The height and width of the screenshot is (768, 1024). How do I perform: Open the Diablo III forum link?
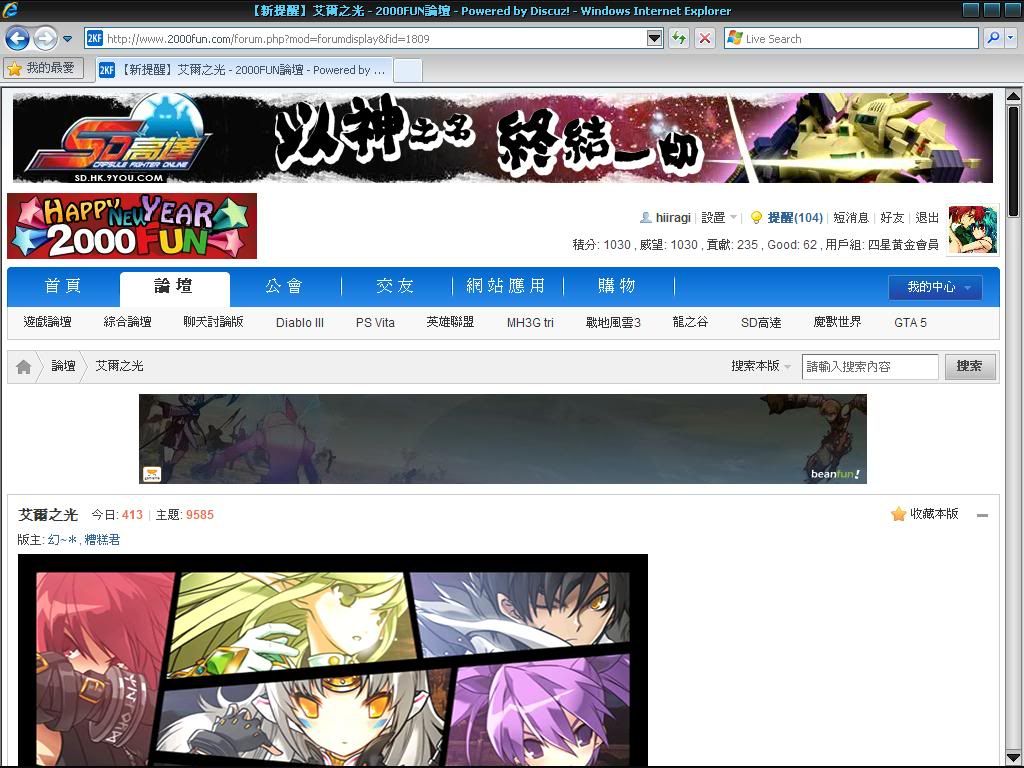(300, 323)
